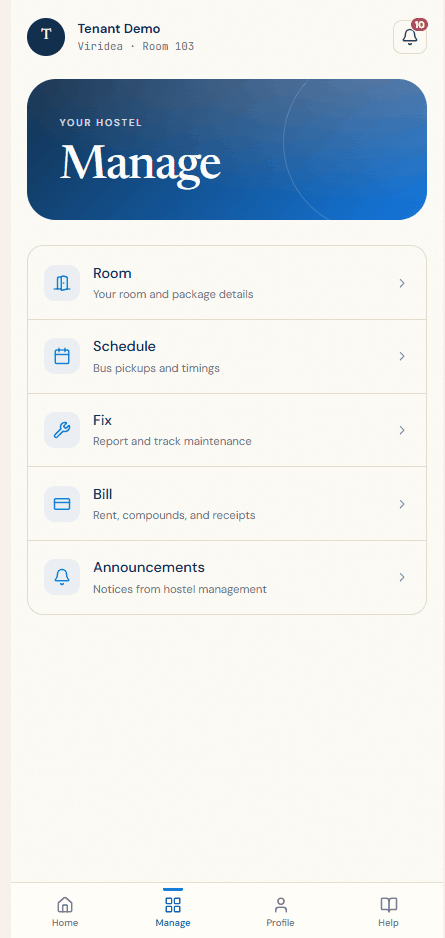Expand the Fix row chevron
The image size is (445, 938).
point(403,430)
